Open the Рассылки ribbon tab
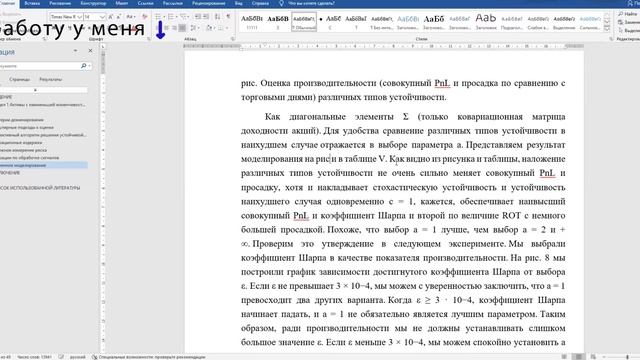 (x=173, y=3)
